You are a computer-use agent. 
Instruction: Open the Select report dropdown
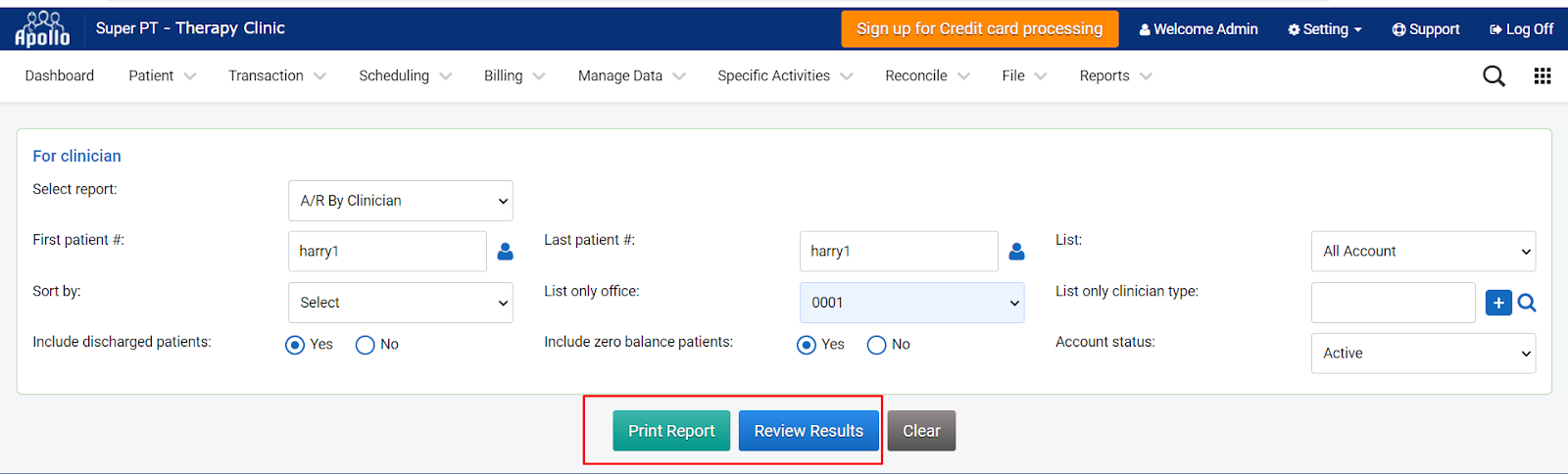point(401,201)
